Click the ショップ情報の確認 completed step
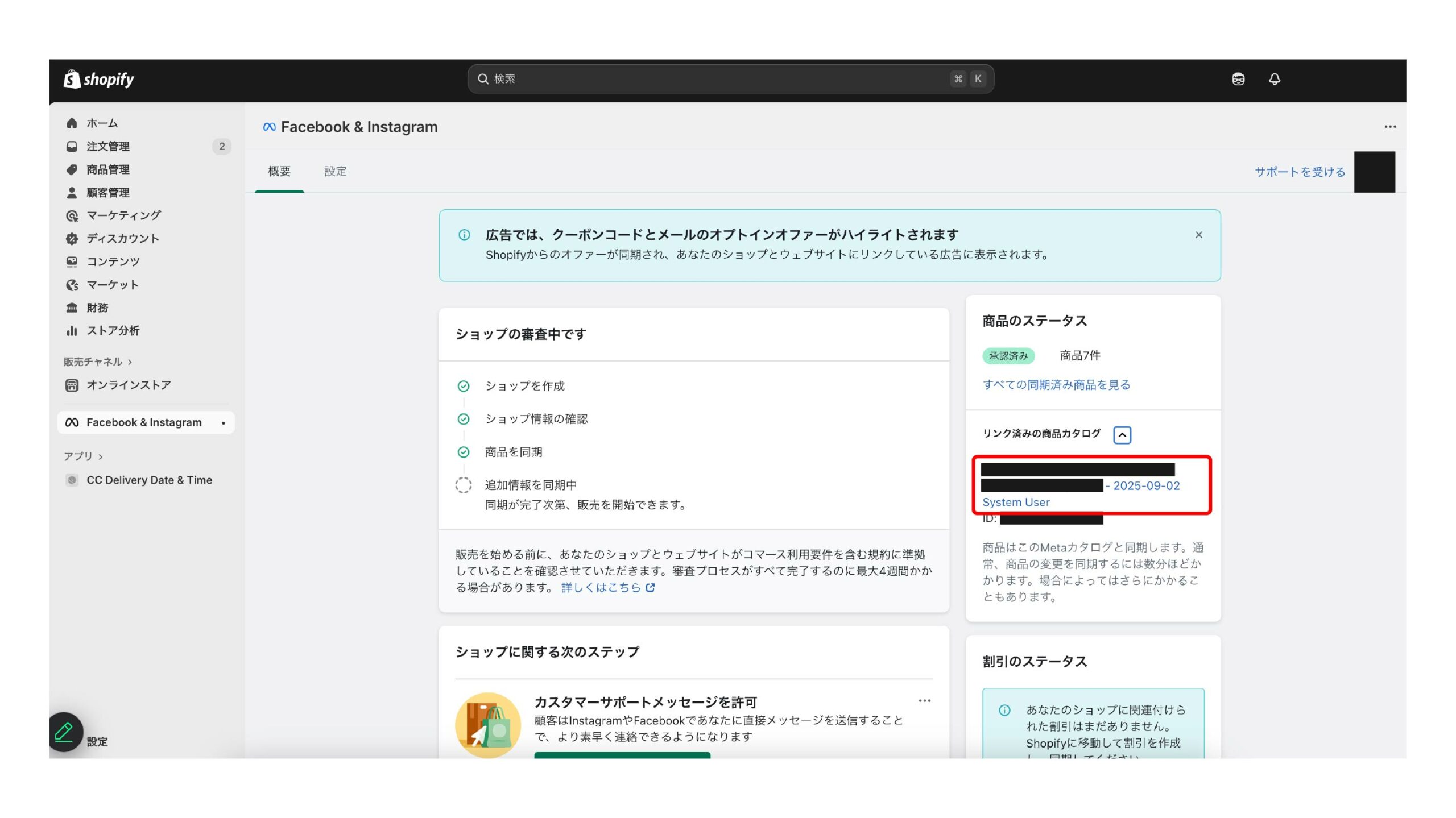 point(536,419)
